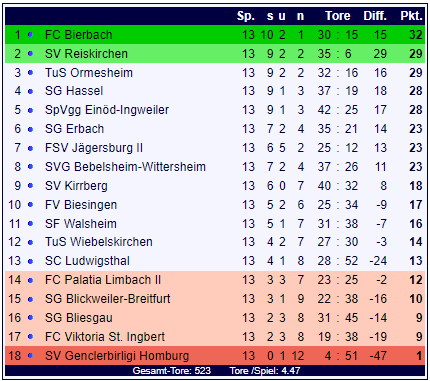Click the blue dot beside SV Reiskirchen

(x=30, y=53)
